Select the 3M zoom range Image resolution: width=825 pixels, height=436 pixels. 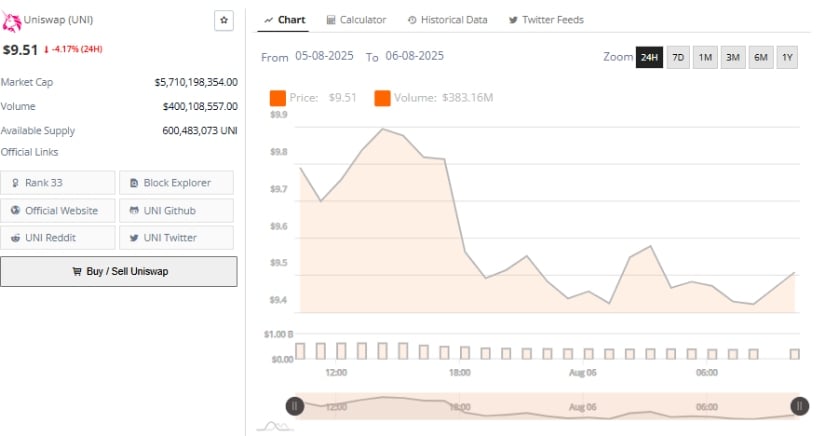tap(733, 57)
